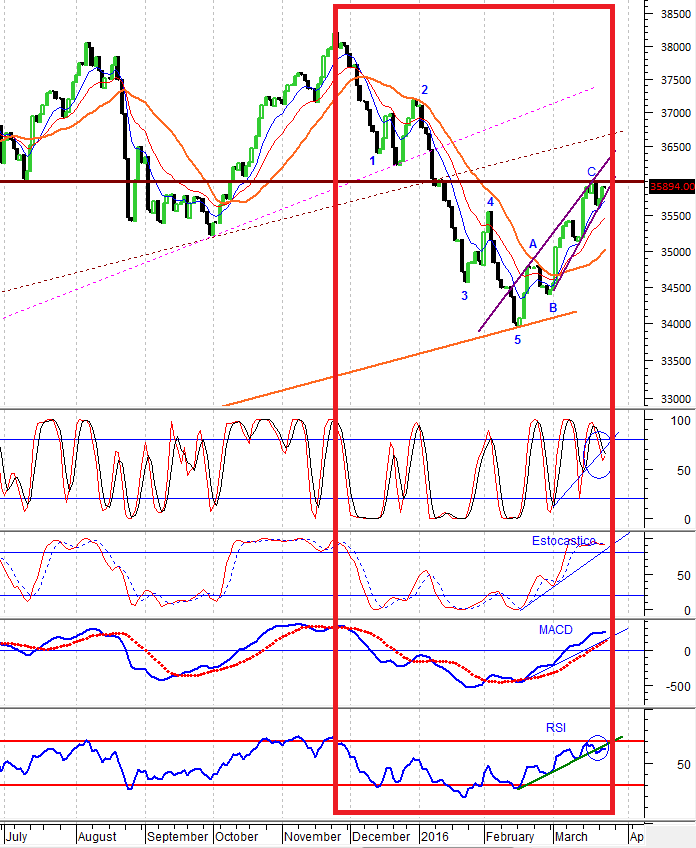Click the wave 5 label at February low
696x848 pixels.
[518, 340]
